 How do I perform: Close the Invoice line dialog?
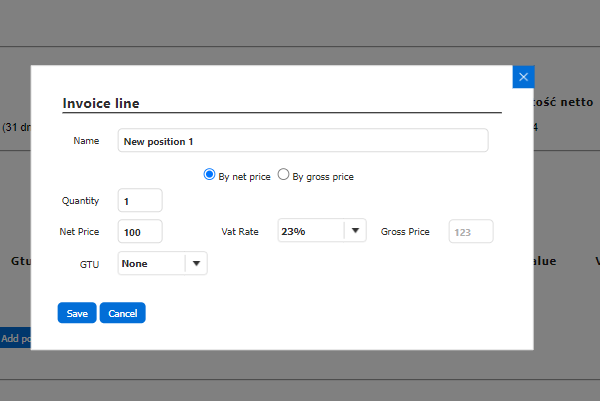tap(524, 77)
